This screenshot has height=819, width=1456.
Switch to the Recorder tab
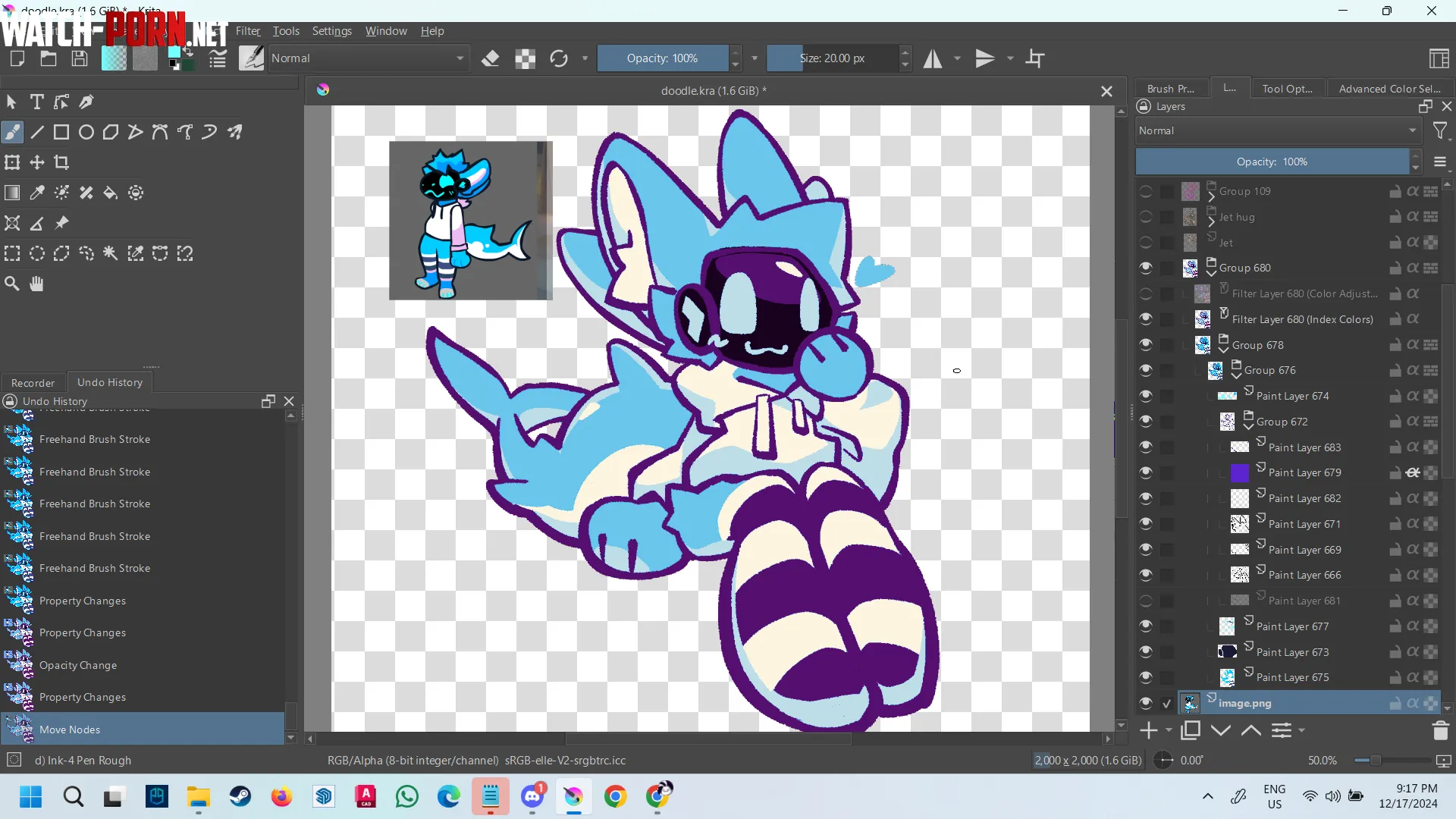(x=33, y=383)
